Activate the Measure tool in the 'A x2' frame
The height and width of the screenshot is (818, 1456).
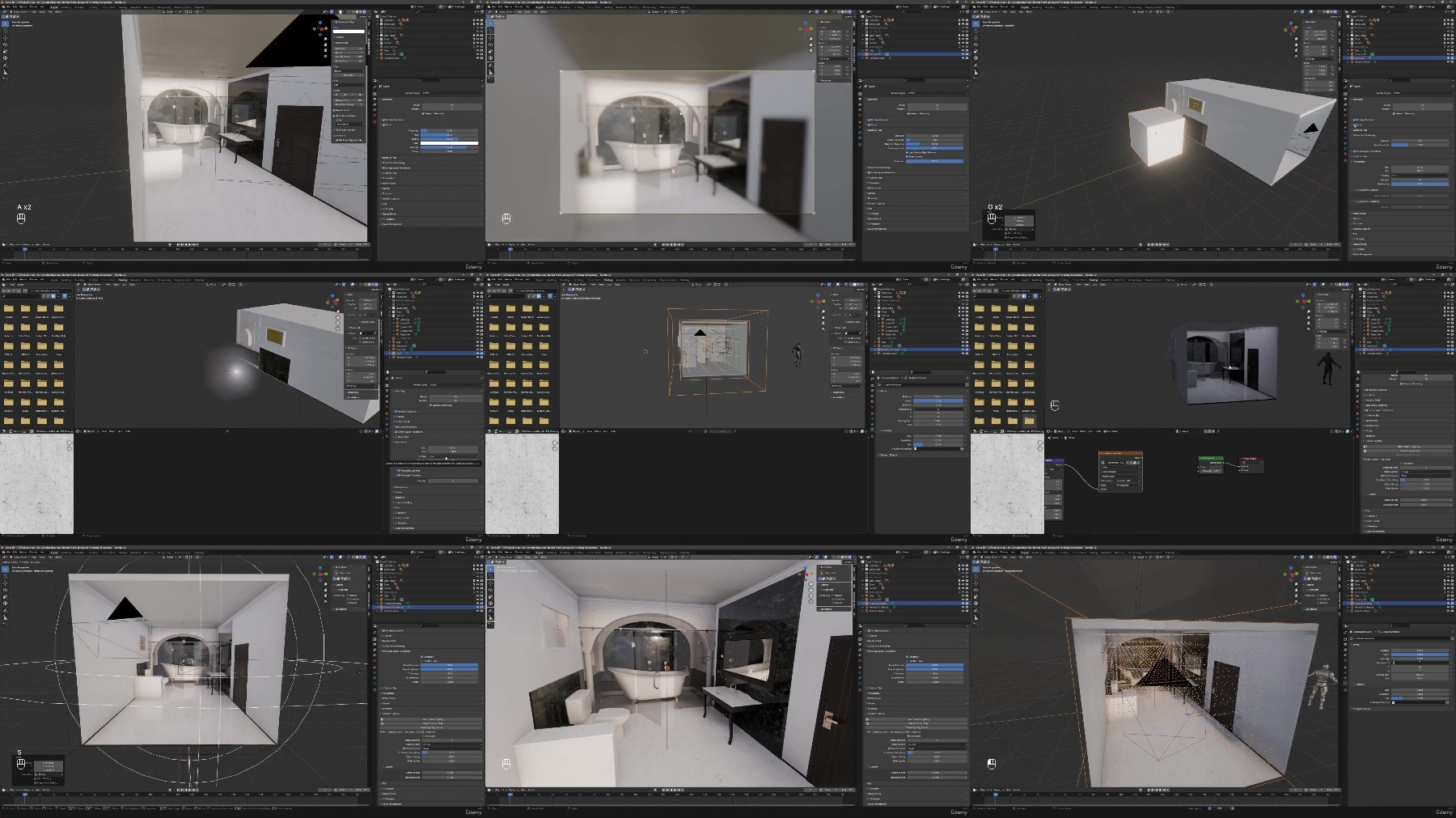pos(5,72)
